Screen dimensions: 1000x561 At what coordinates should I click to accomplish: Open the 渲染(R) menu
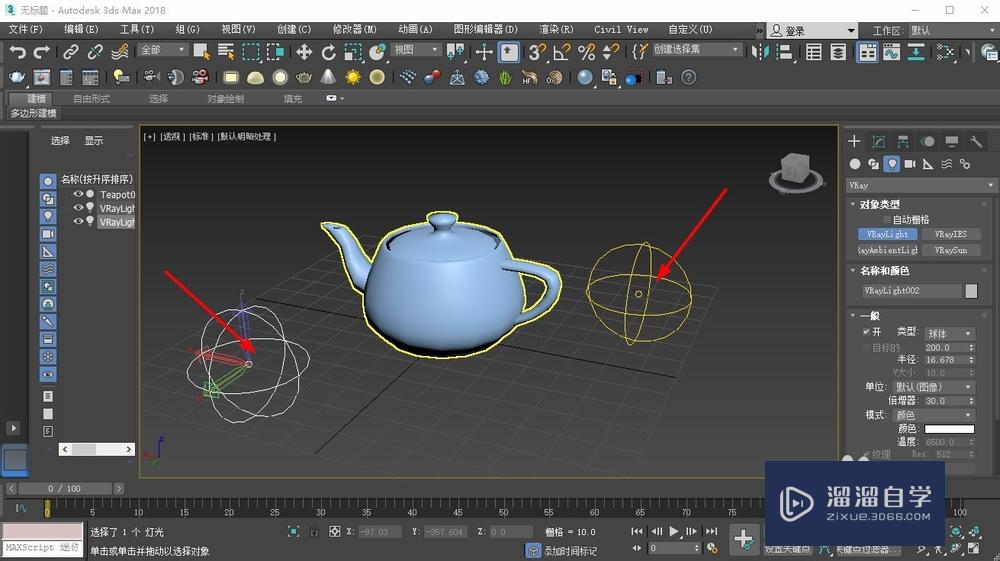click(556, 29)
